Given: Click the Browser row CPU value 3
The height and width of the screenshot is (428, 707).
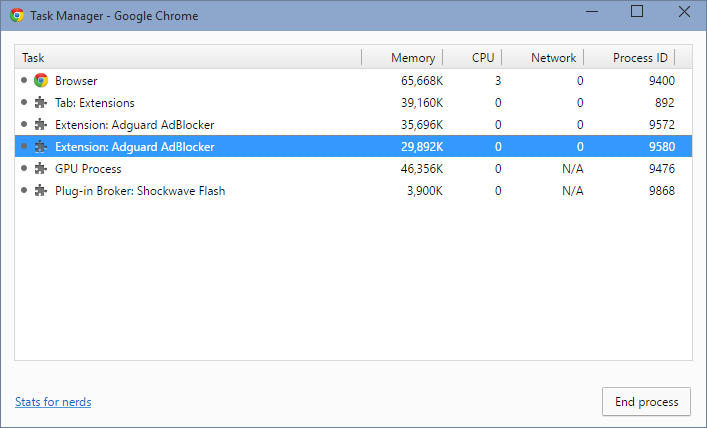Looking at the screenshot, I should (498, 81).
